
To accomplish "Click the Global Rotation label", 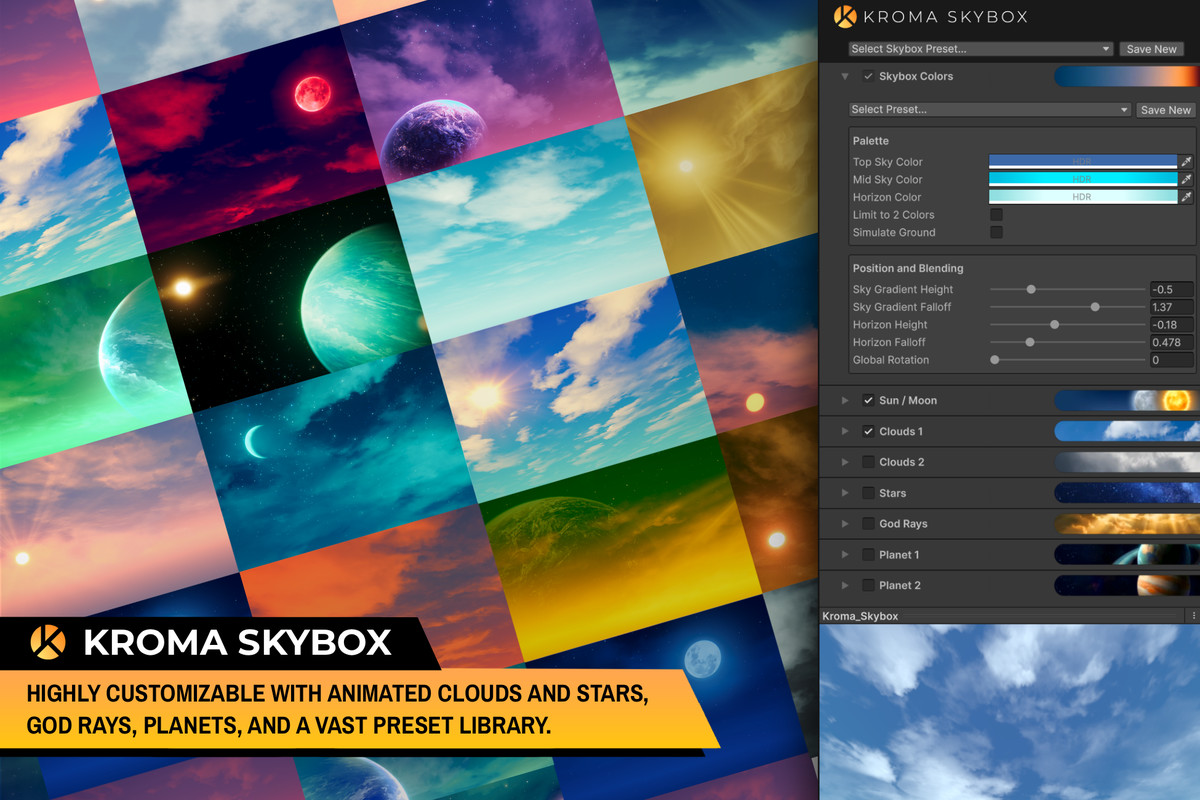I will [x=891, y=360].
